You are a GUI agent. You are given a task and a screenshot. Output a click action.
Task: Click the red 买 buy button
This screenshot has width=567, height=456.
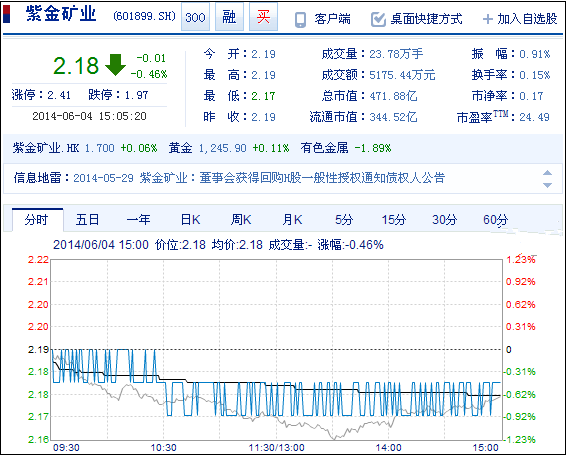[x=263, y=17]
